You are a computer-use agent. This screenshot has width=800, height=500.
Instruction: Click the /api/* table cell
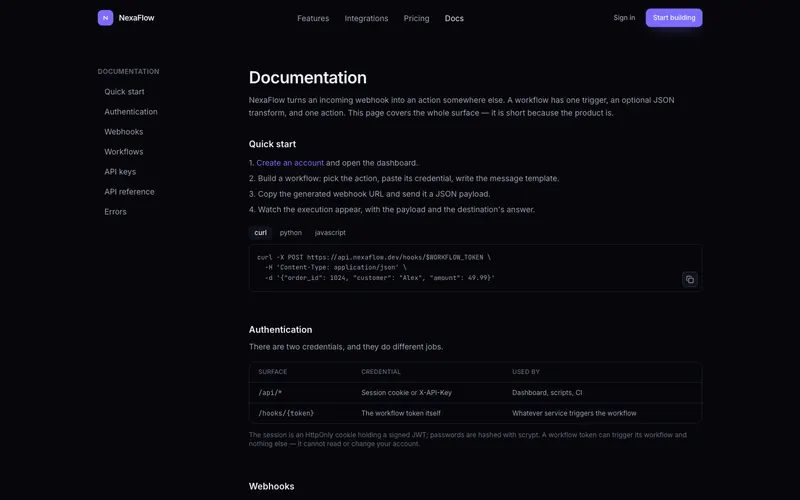click(x=270, y=393)
